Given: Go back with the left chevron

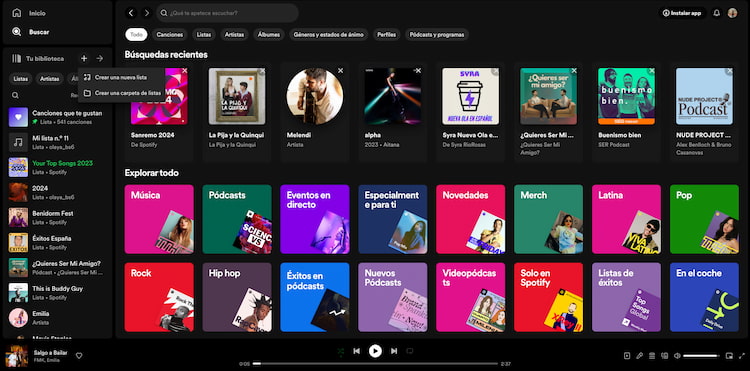Looking at the screenshot, I should 132,13.
